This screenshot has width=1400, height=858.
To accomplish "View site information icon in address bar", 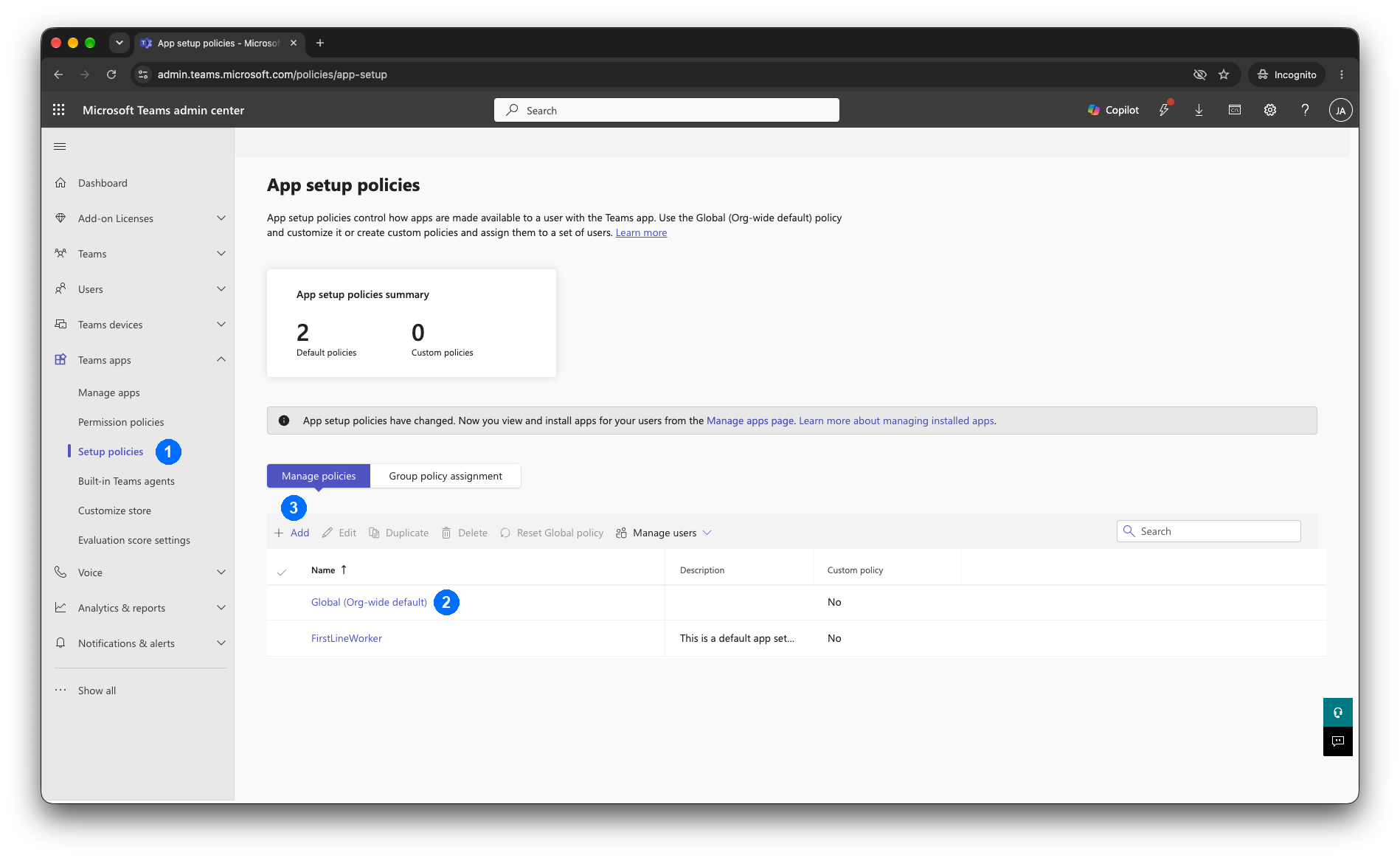I will (144, 75).
